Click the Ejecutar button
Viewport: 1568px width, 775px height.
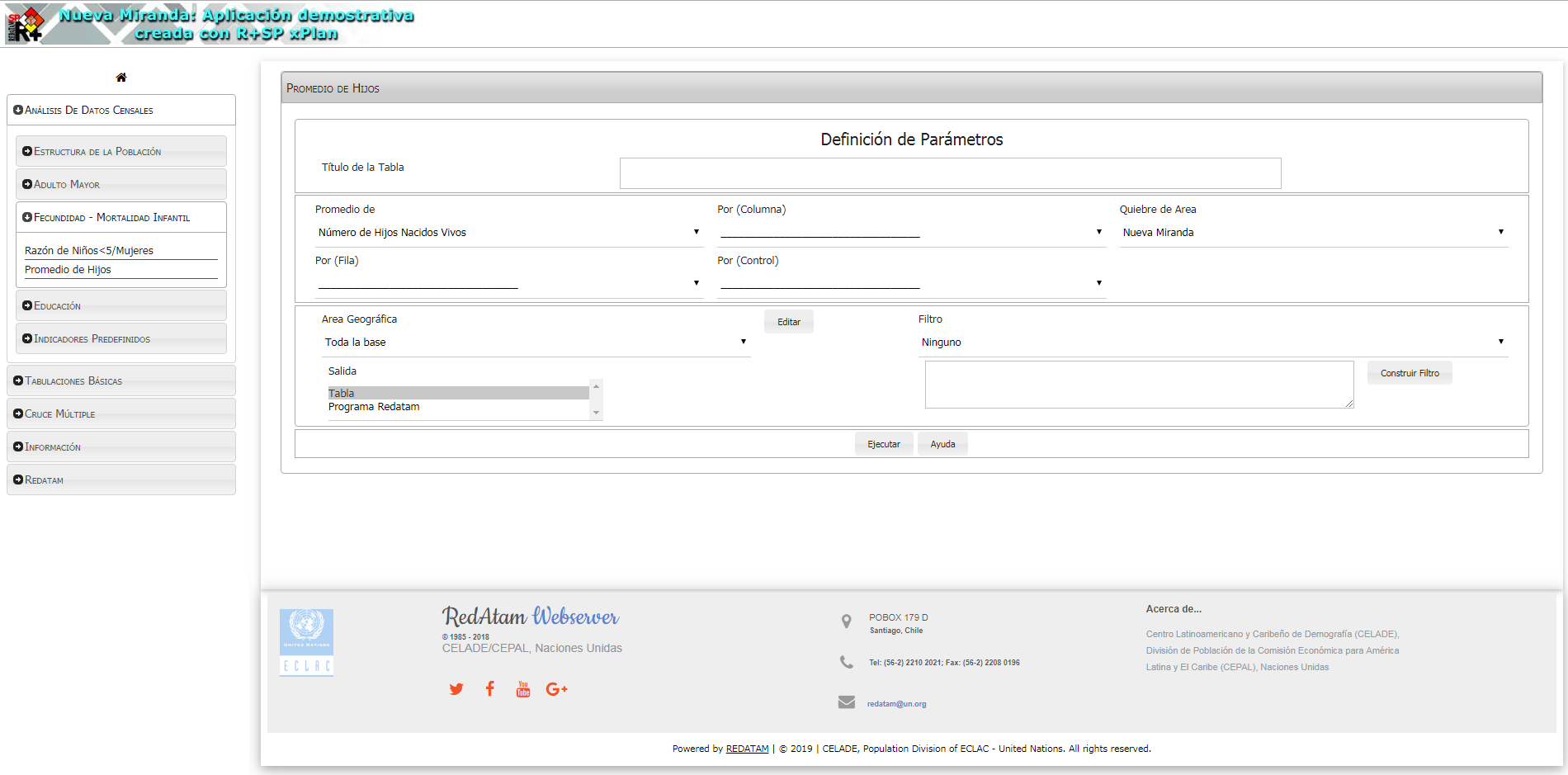click(884, 444)
